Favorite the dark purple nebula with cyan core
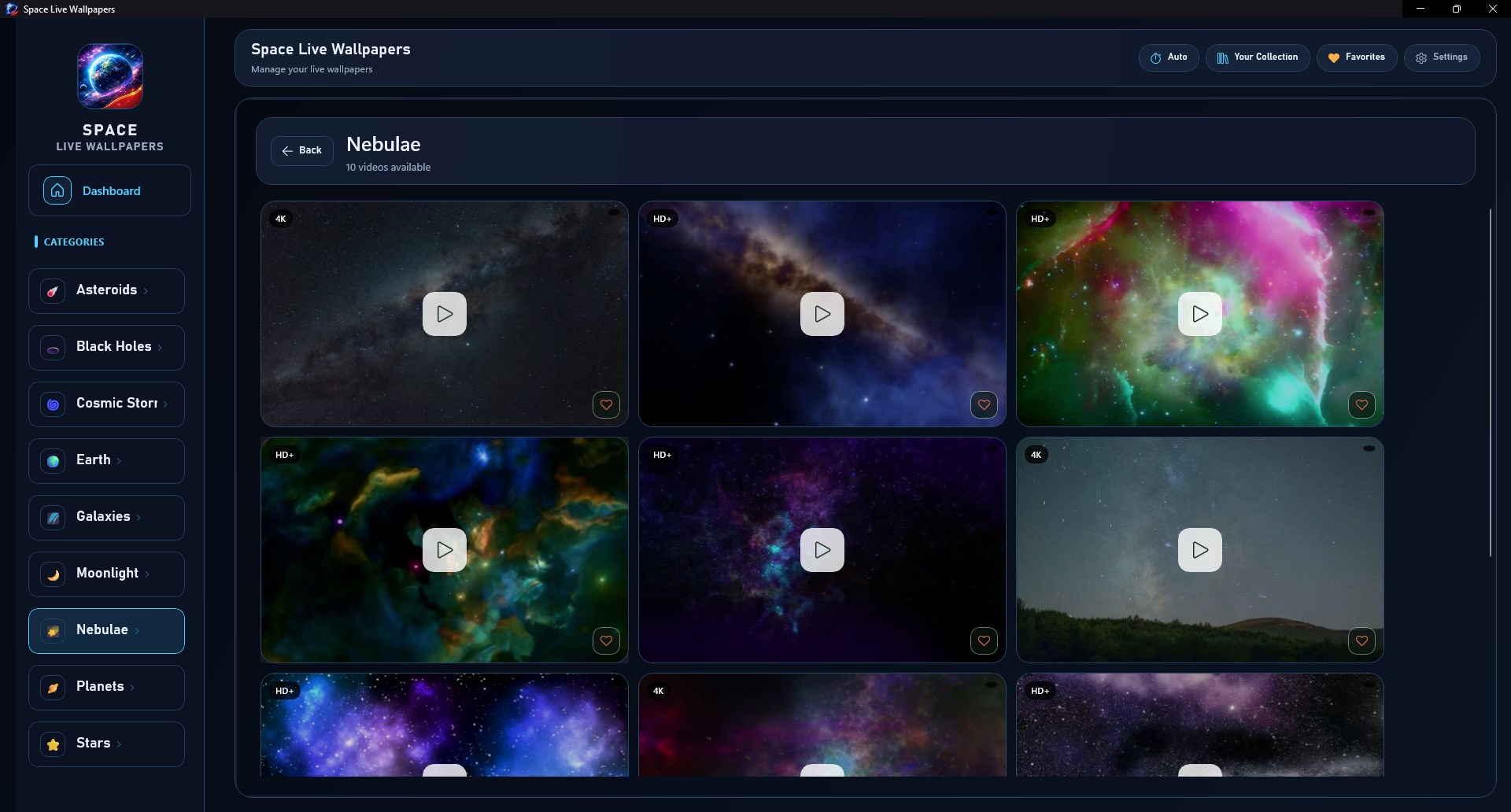 coord(984,641)
